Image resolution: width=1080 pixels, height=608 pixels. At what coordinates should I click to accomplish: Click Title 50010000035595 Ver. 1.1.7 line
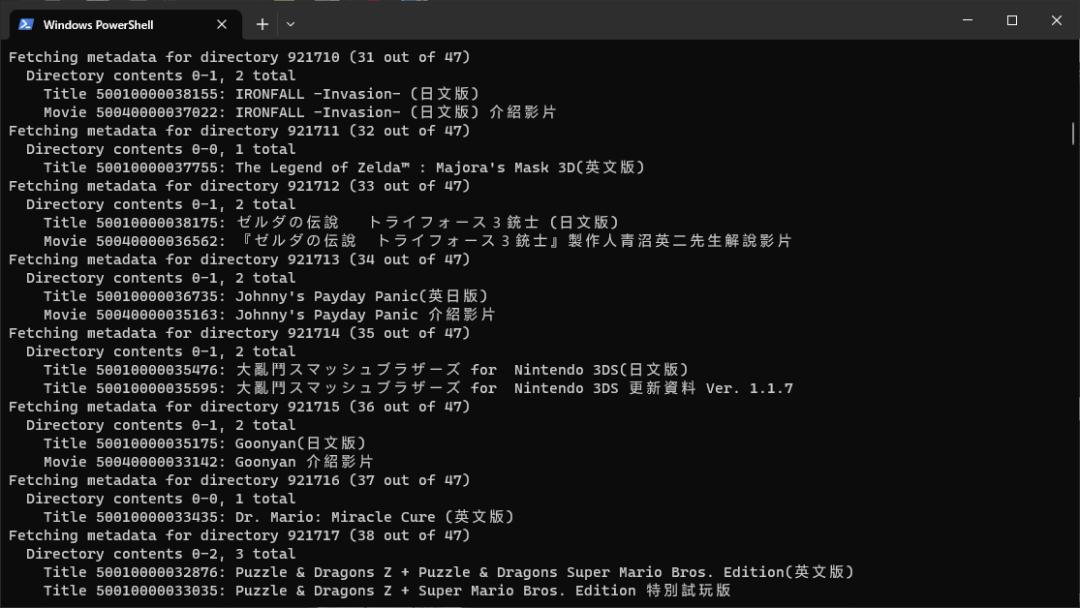coord(418,388)
